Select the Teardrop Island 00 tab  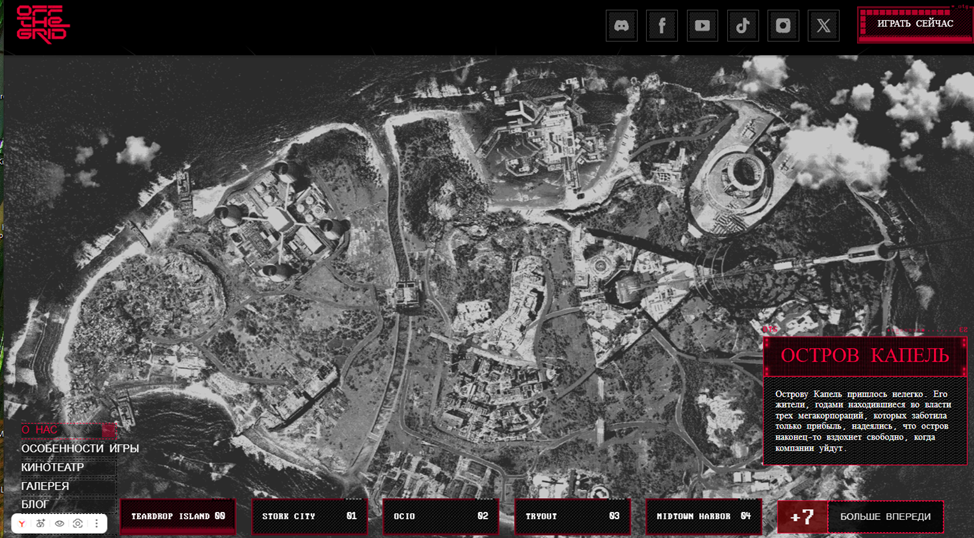pos(178,516)
